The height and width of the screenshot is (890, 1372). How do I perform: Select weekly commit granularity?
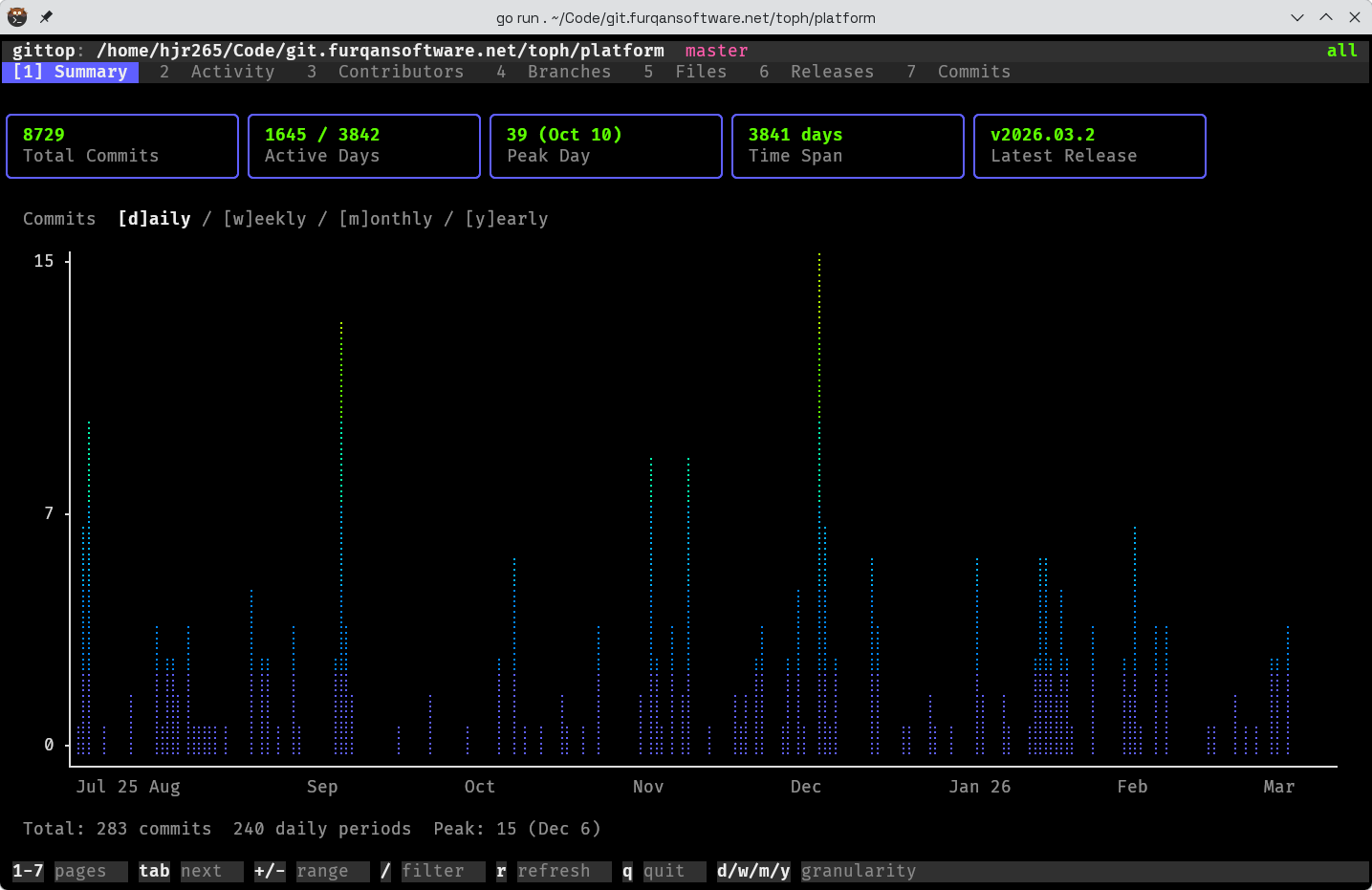(x=265, y=218)
